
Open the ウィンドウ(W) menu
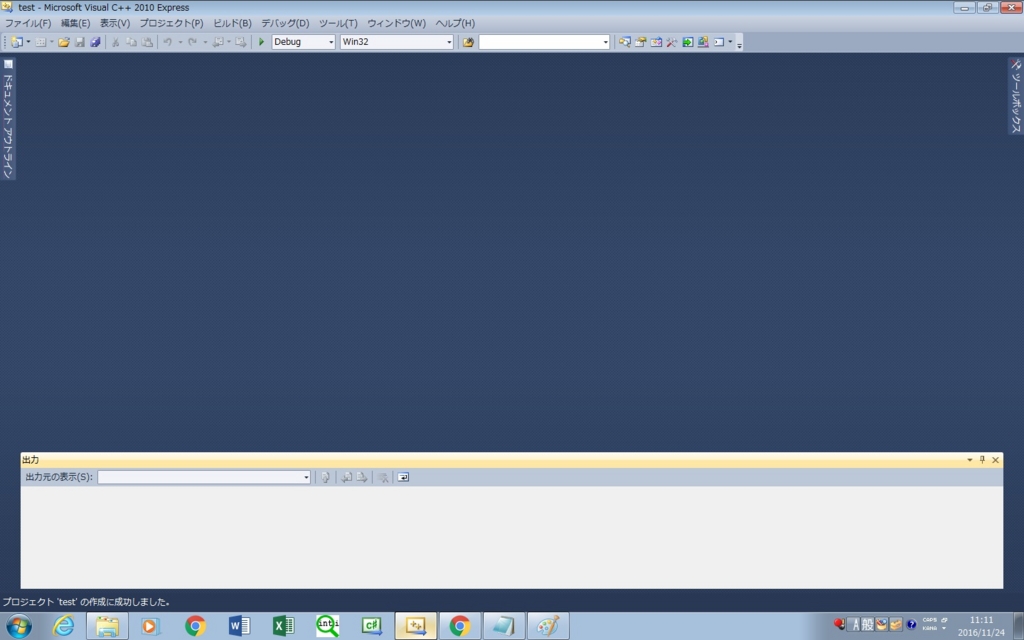click(x=396, y=23)
